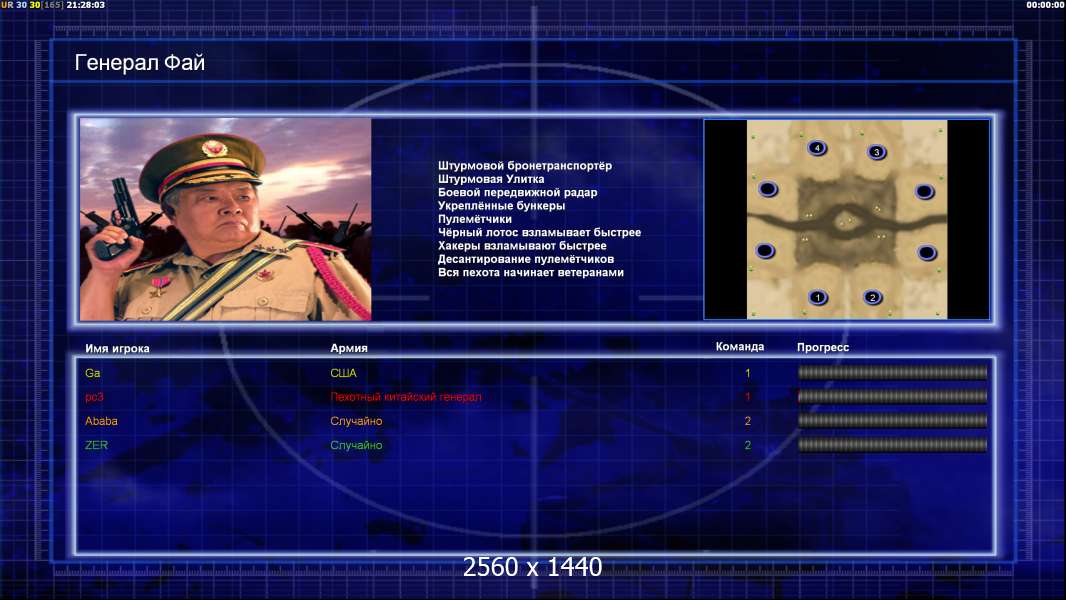The image size is (1066, 600).
Task: Choose unnumbered start spot nearest marker 2
Action: [927, 253]
